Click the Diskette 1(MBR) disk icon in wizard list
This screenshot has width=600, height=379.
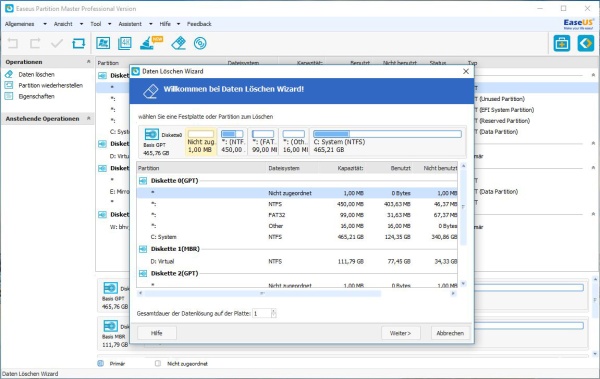click(143, 249)
